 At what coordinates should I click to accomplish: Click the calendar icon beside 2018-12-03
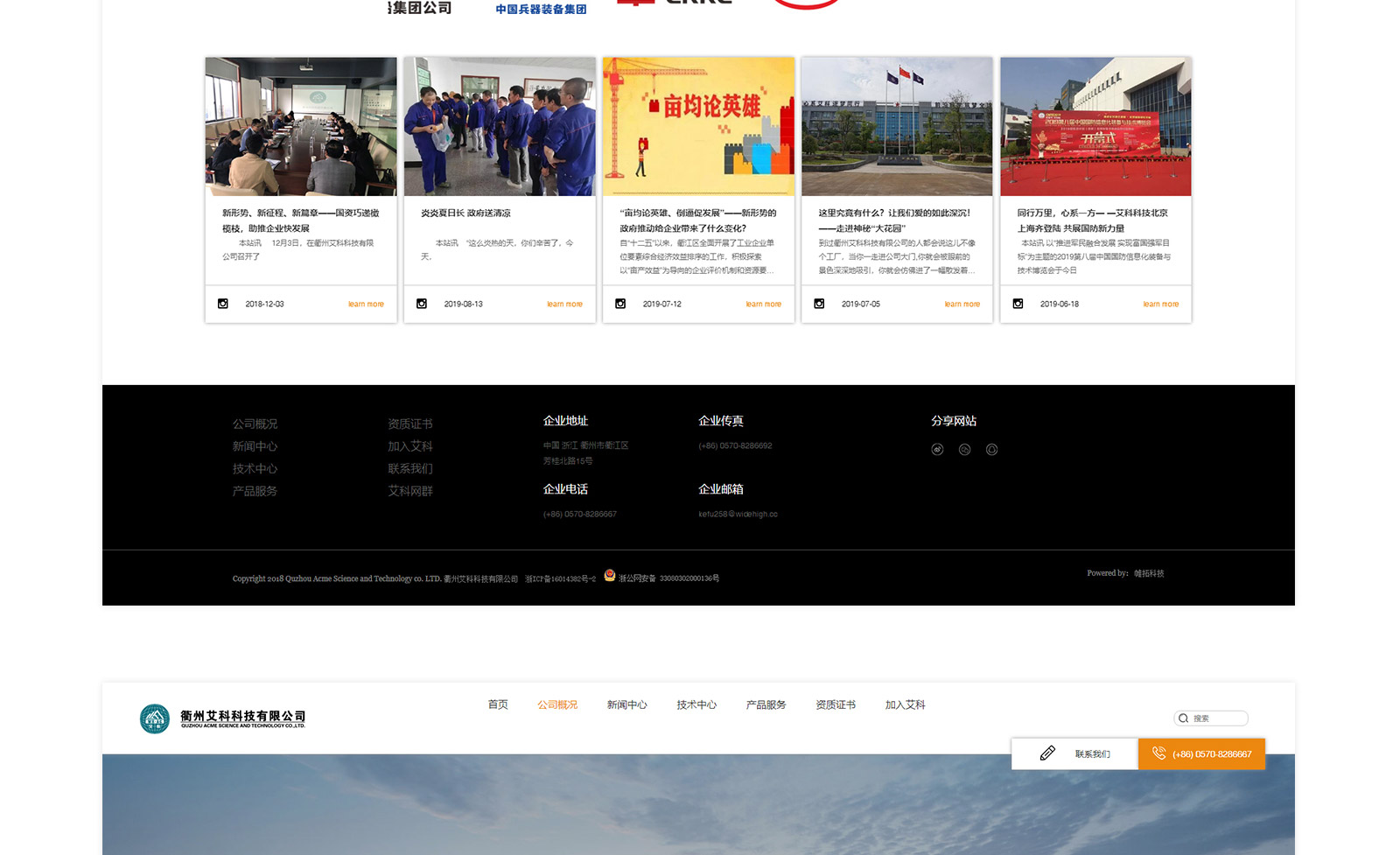point(223,304)
